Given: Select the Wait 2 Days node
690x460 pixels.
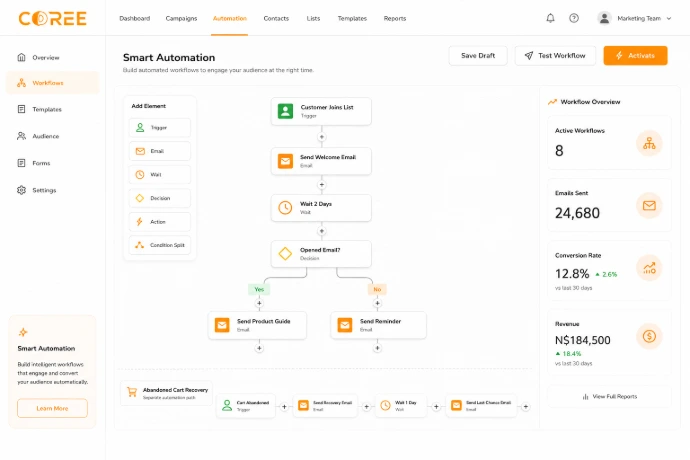Looking at the screenshot, I should point(321,208).
